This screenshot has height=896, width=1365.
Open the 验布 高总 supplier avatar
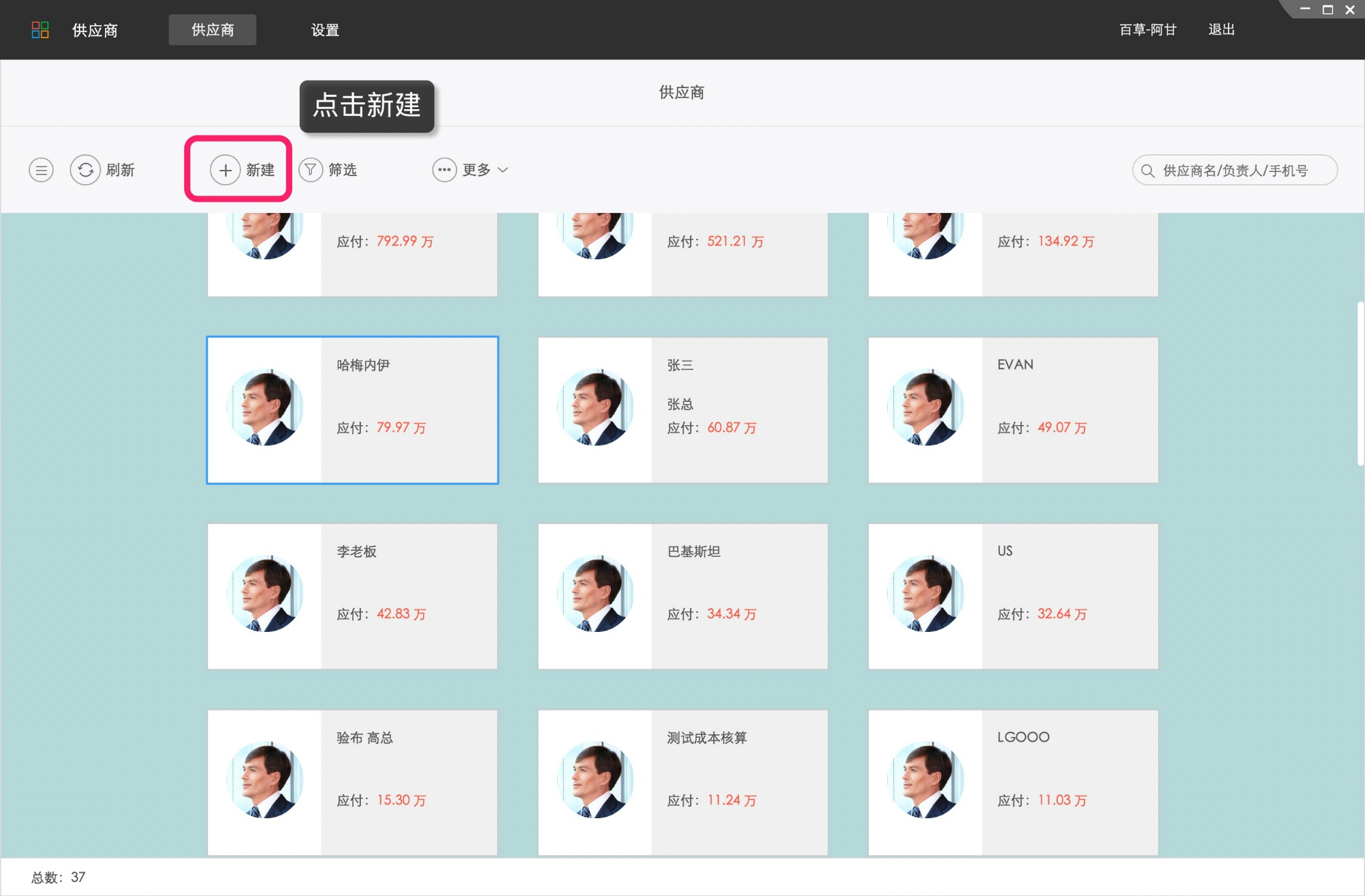265,780
